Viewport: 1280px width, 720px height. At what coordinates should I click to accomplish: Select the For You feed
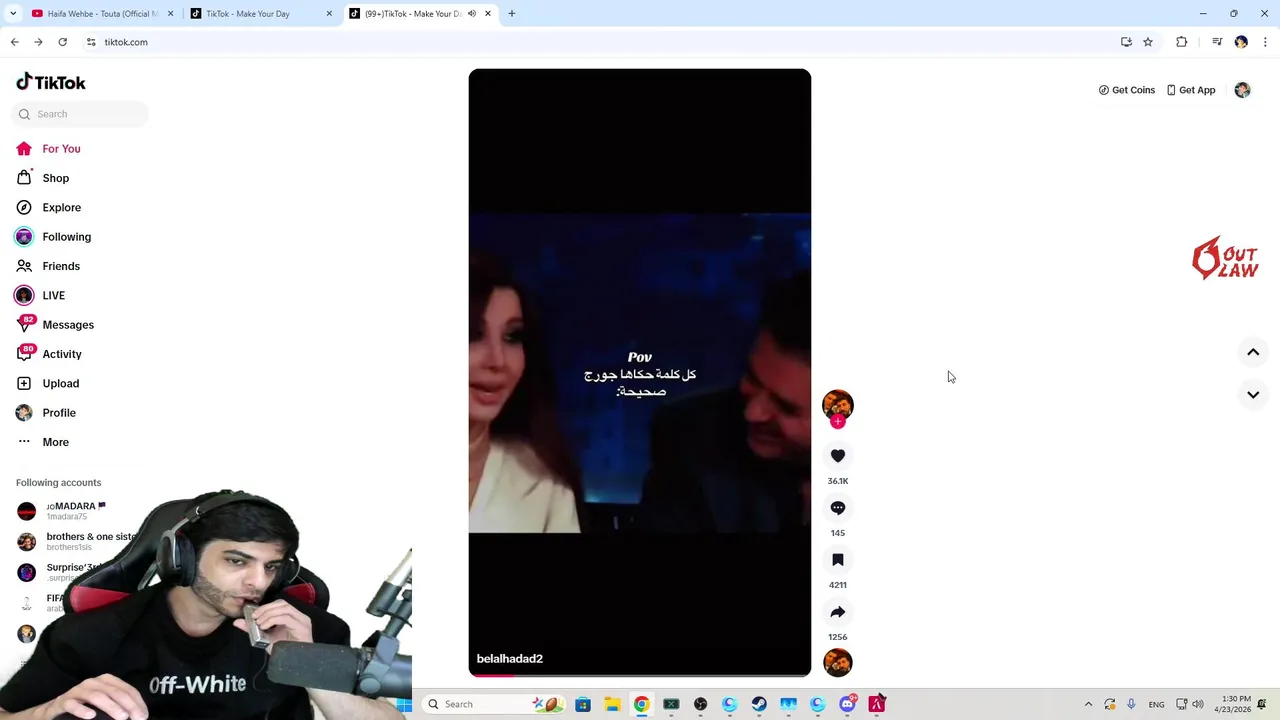[x=61, y=149]
